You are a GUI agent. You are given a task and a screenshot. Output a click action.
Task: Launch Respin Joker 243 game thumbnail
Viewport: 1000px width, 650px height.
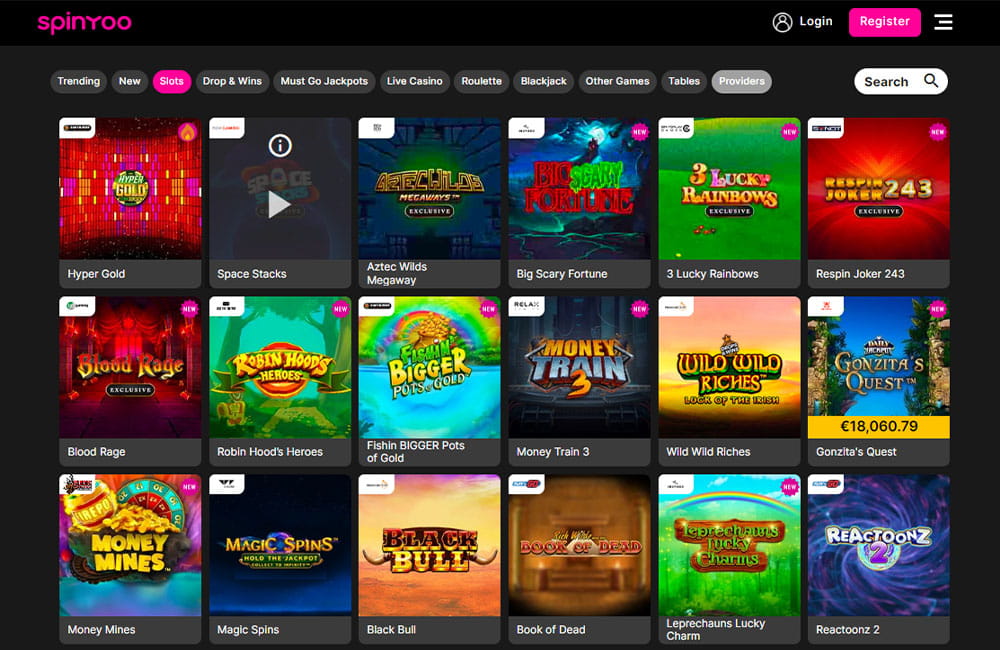click(x=878, y=189)
